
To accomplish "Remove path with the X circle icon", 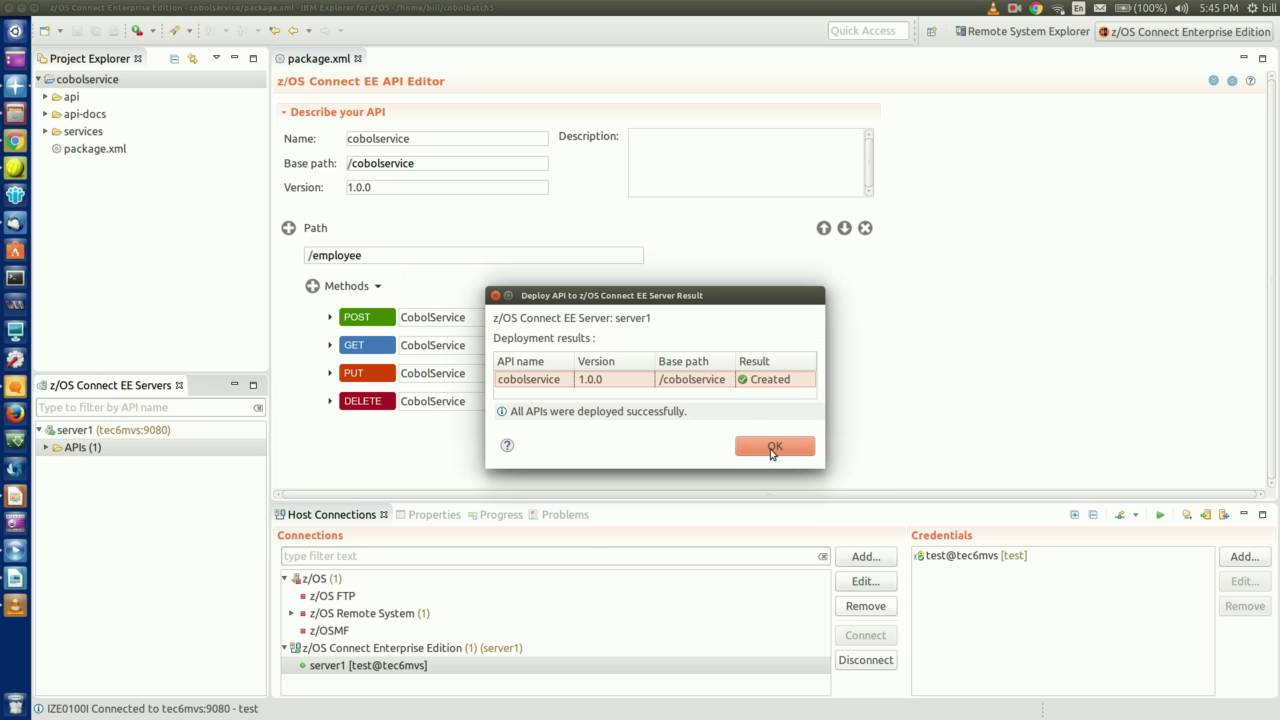I will click(866, 228).
